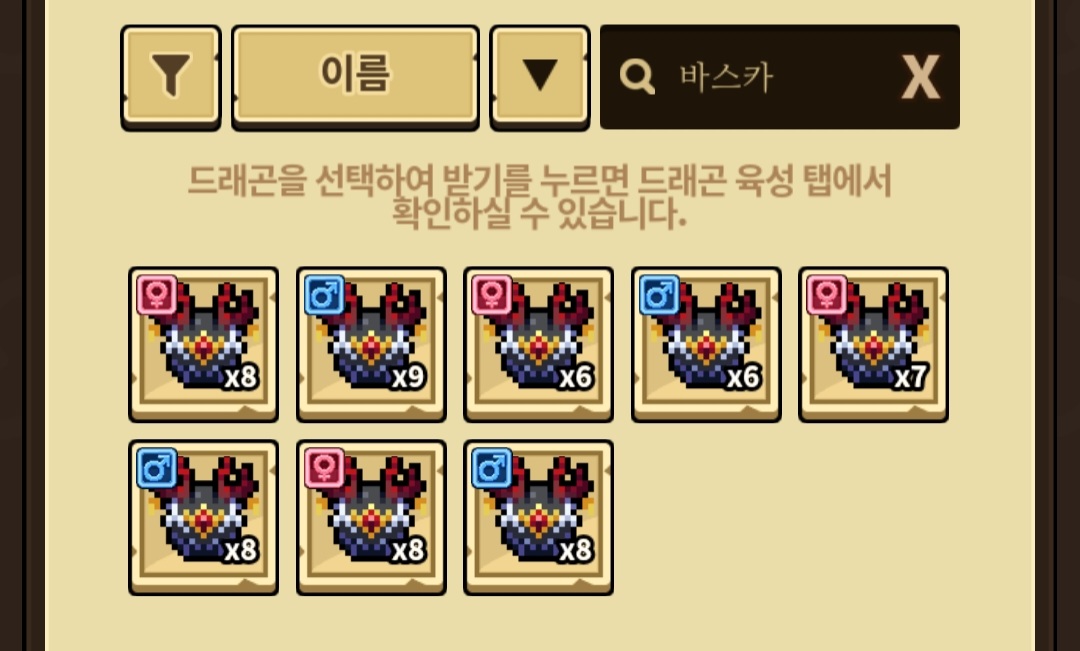Image resolution: width=1080 pixels, height=651 pixels.
Task: Toggle the sort order triangle arrow
Action: tap(540, 77)
